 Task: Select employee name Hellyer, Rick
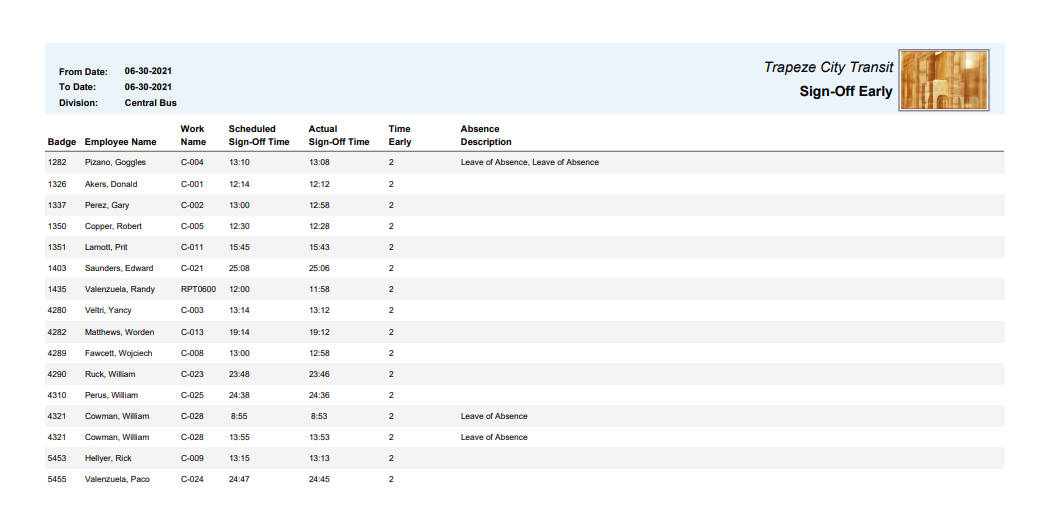(x=108, y=458)
